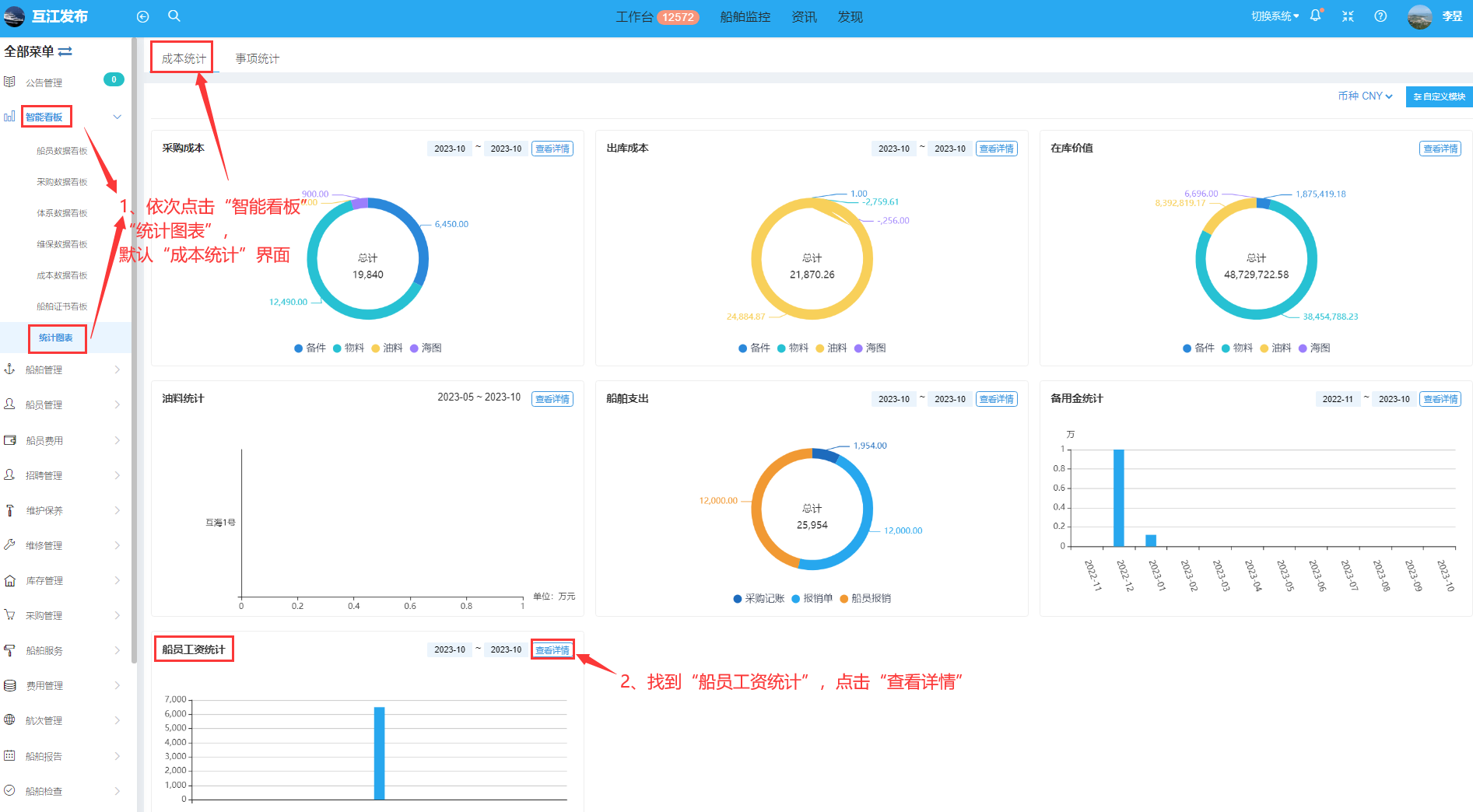
Task: Set start month field in 采购成本 panel
Action: (x=450, y=149)
